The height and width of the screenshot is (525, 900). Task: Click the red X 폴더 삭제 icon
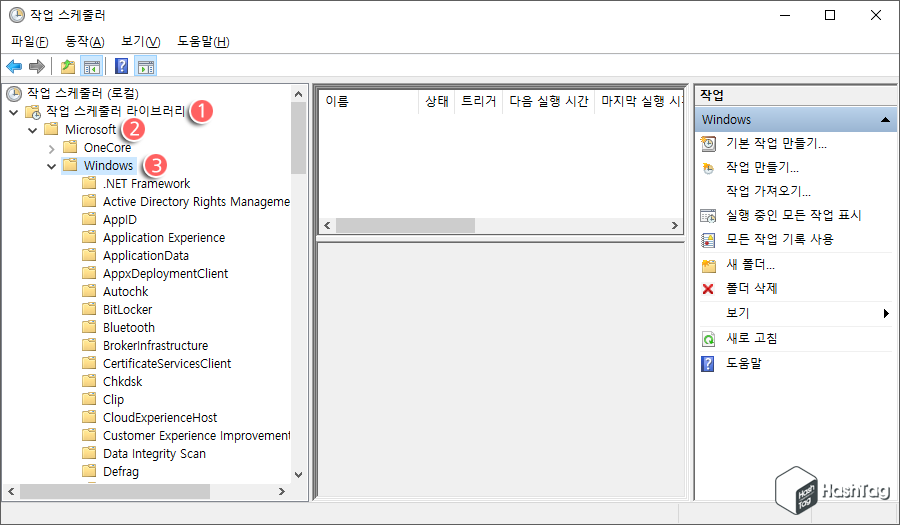coord(708,289)
